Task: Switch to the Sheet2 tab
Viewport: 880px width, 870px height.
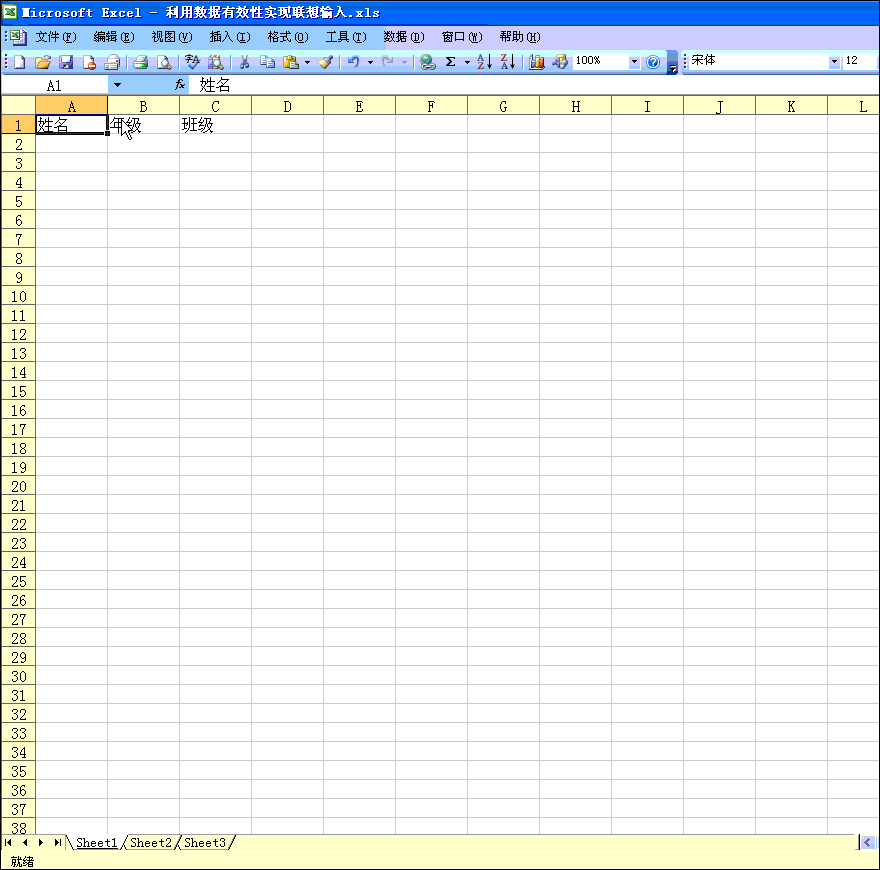Action: coord(151,843)
